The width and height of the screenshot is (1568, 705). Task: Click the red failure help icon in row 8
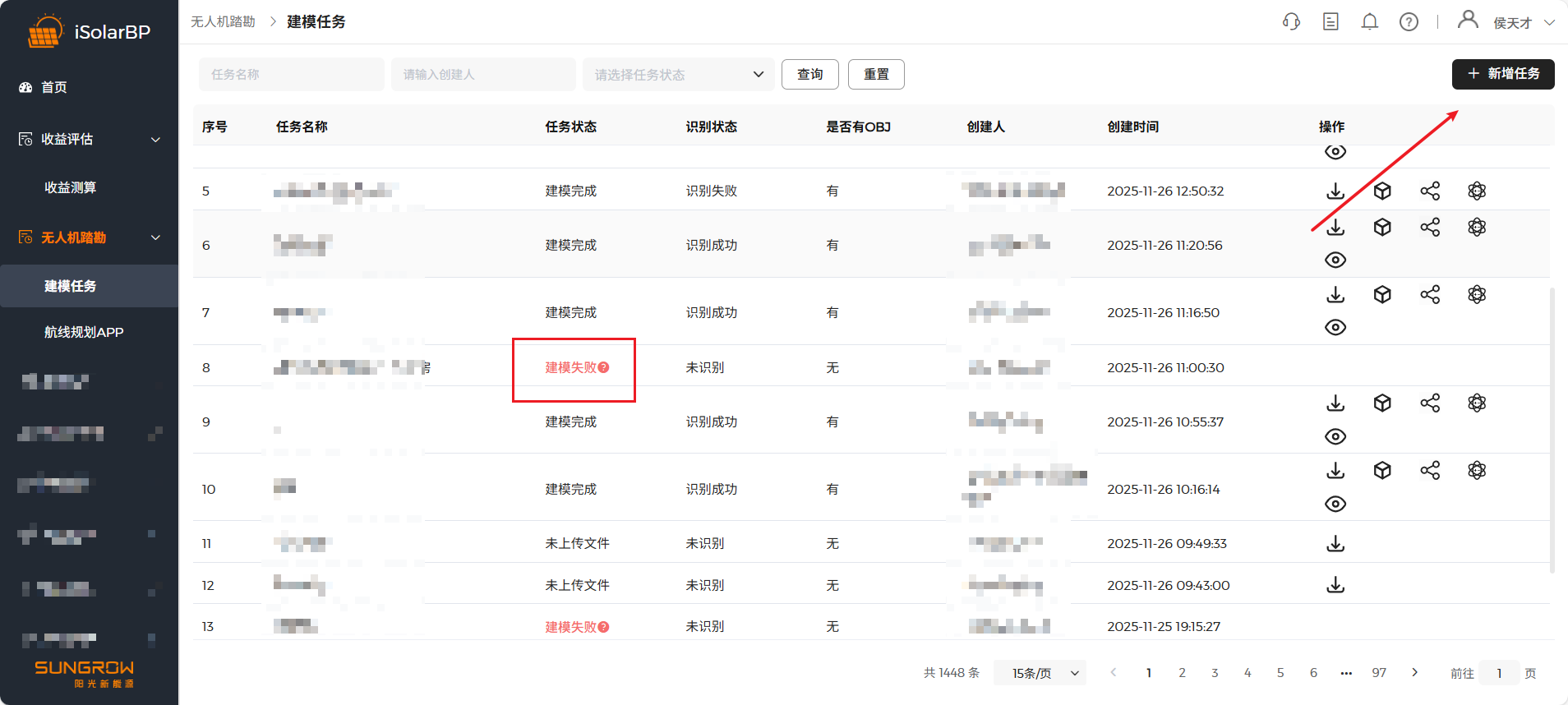click(604, 367)
